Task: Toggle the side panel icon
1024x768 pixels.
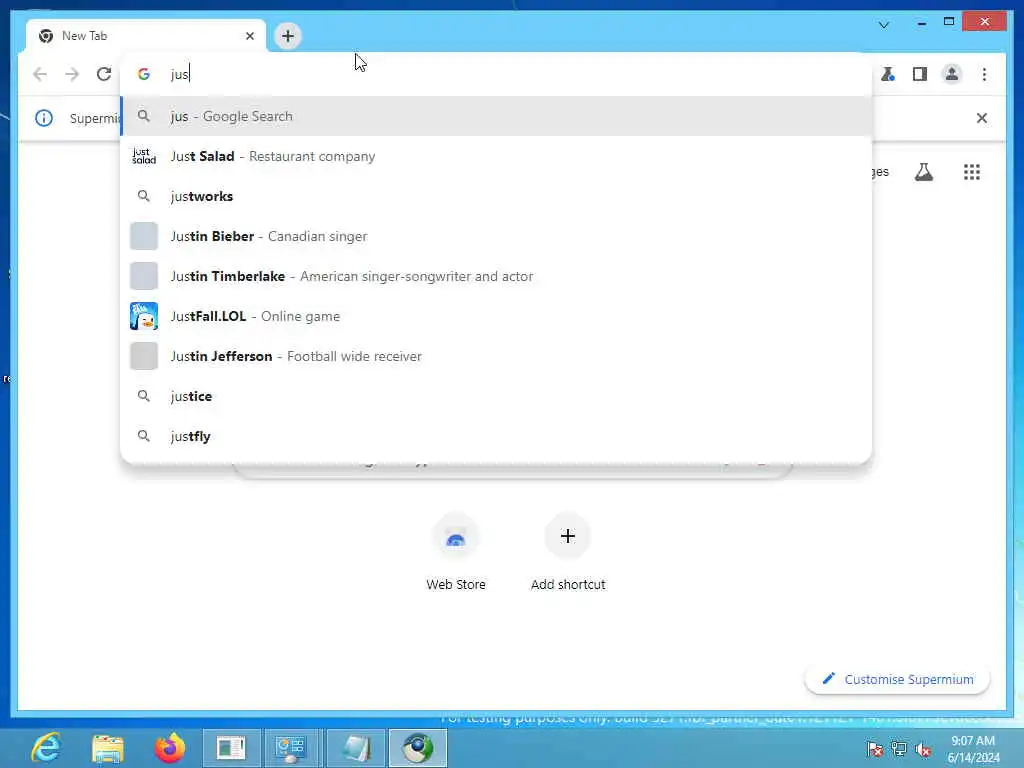Action: 920,74
